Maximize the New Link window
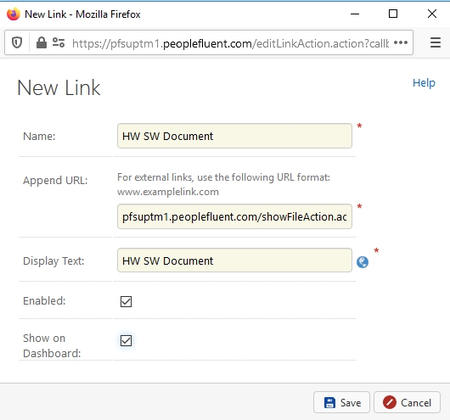Screen dimensions: 450x420 pos(393,14)
